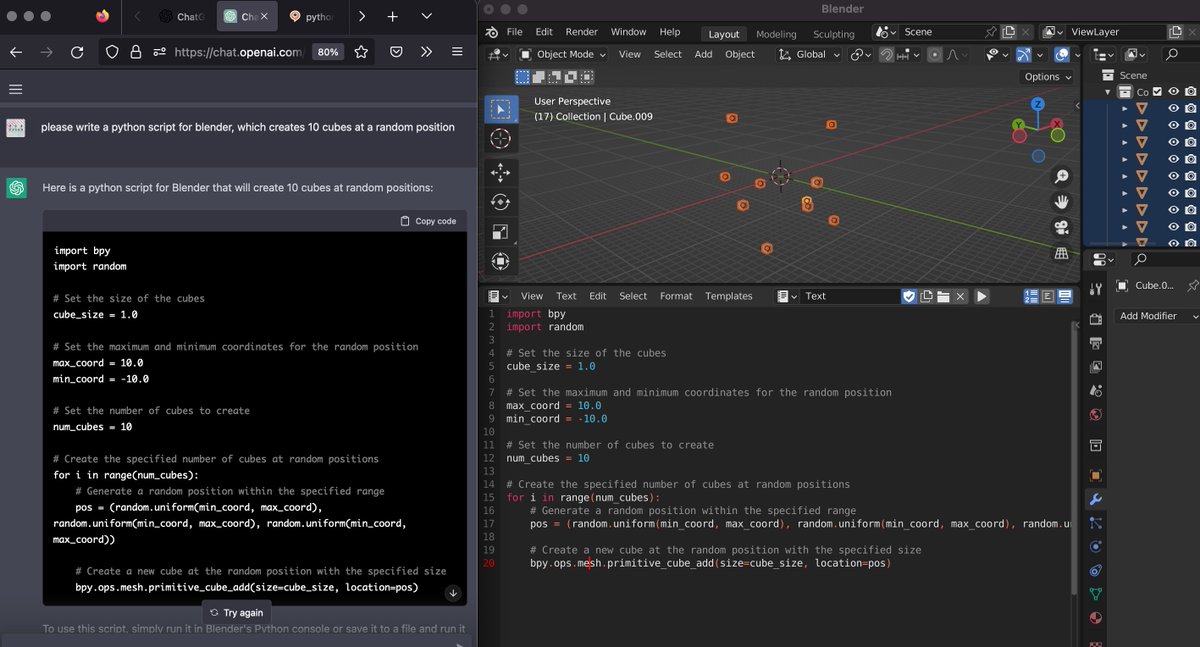Toggle fake user shield for Text datablock

(909, 296)
